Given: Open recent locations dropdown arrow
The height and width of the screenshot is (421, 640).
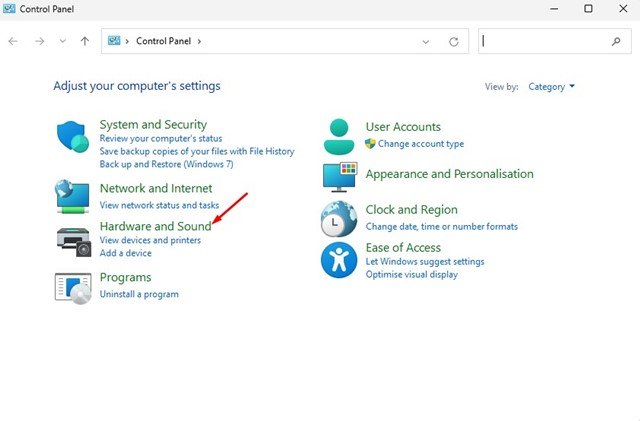Looking at the screenshot, I should tap(62, 41).
